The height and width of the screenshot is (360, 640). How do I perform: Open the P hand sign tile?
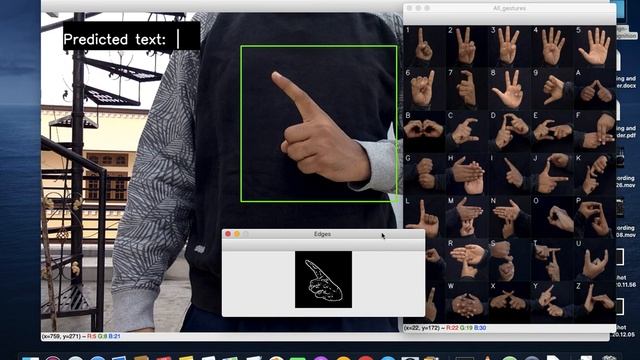click(x=594, y=217)
